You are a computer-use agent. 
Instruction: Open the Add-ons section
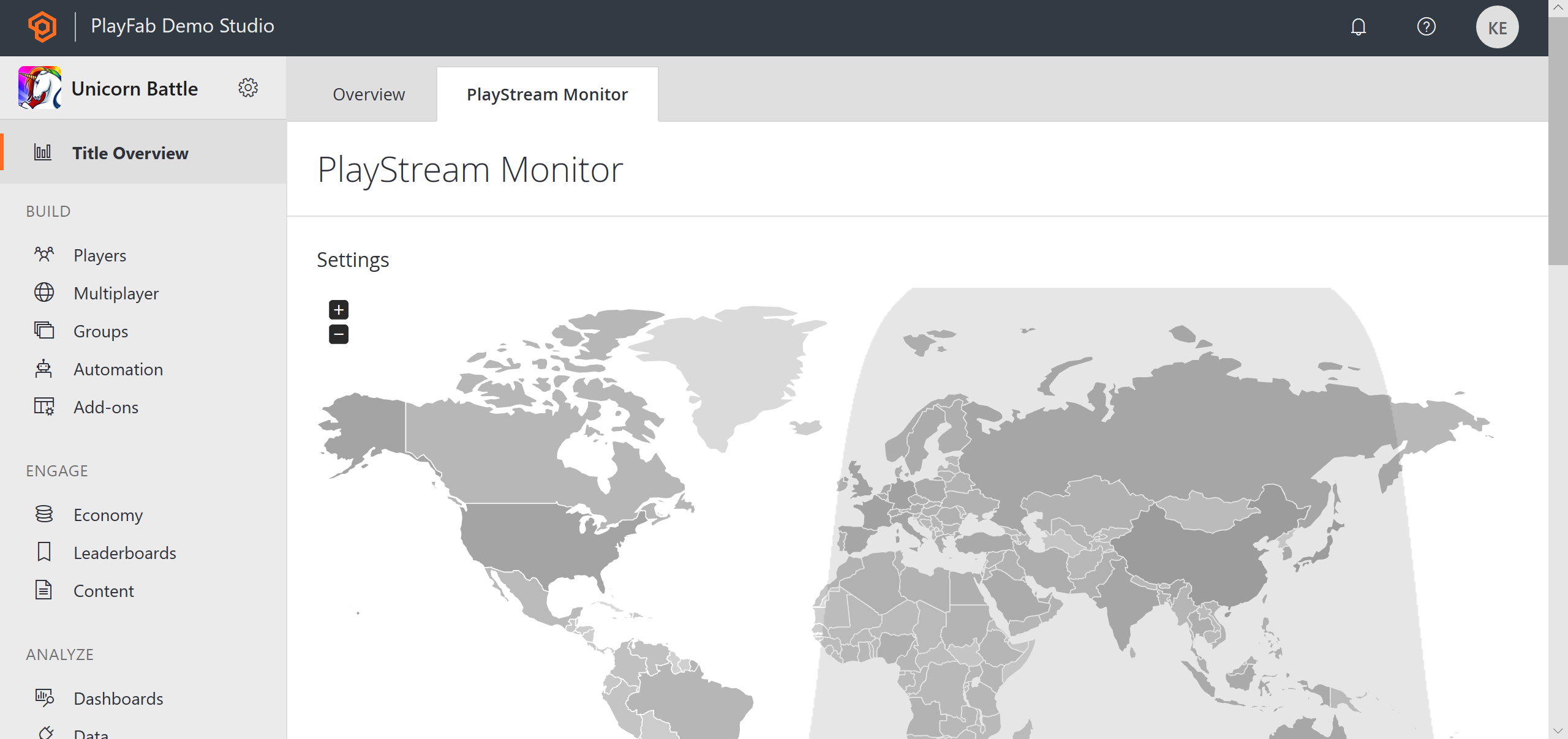tap(105, 407)
